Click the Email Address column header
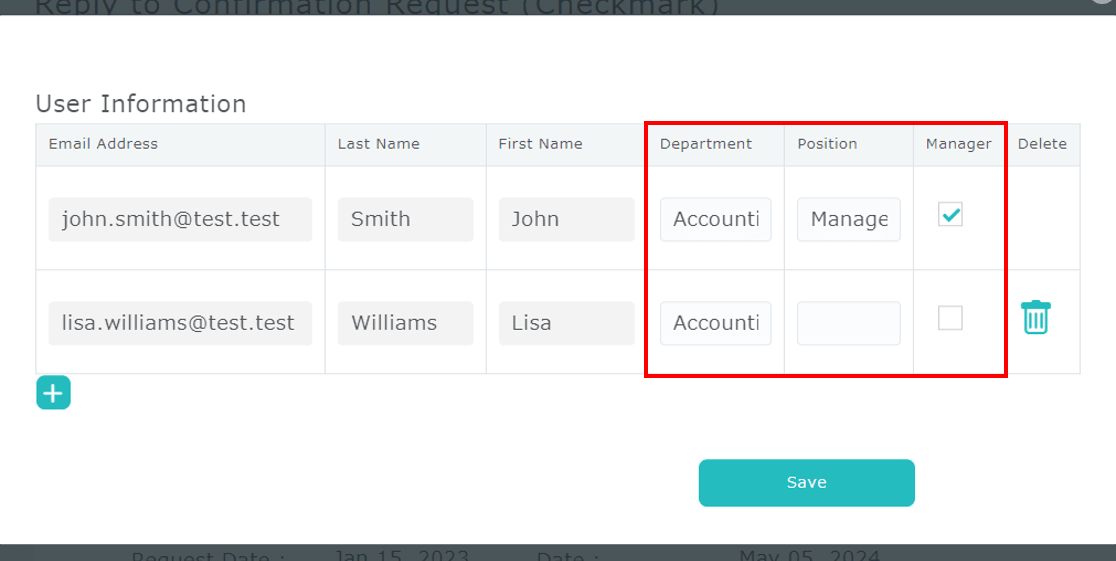Viewport: 1116px width, 561px height. tap(103, 144)
